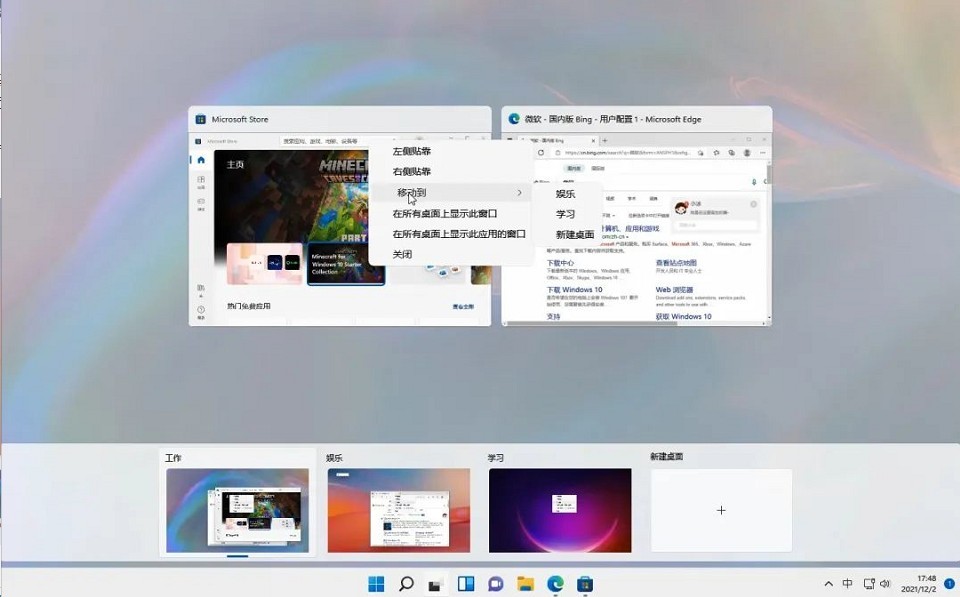Click the Library icon in Store sidebar
The width and height of the screenshot is (960, 597).
pos(201,290)
